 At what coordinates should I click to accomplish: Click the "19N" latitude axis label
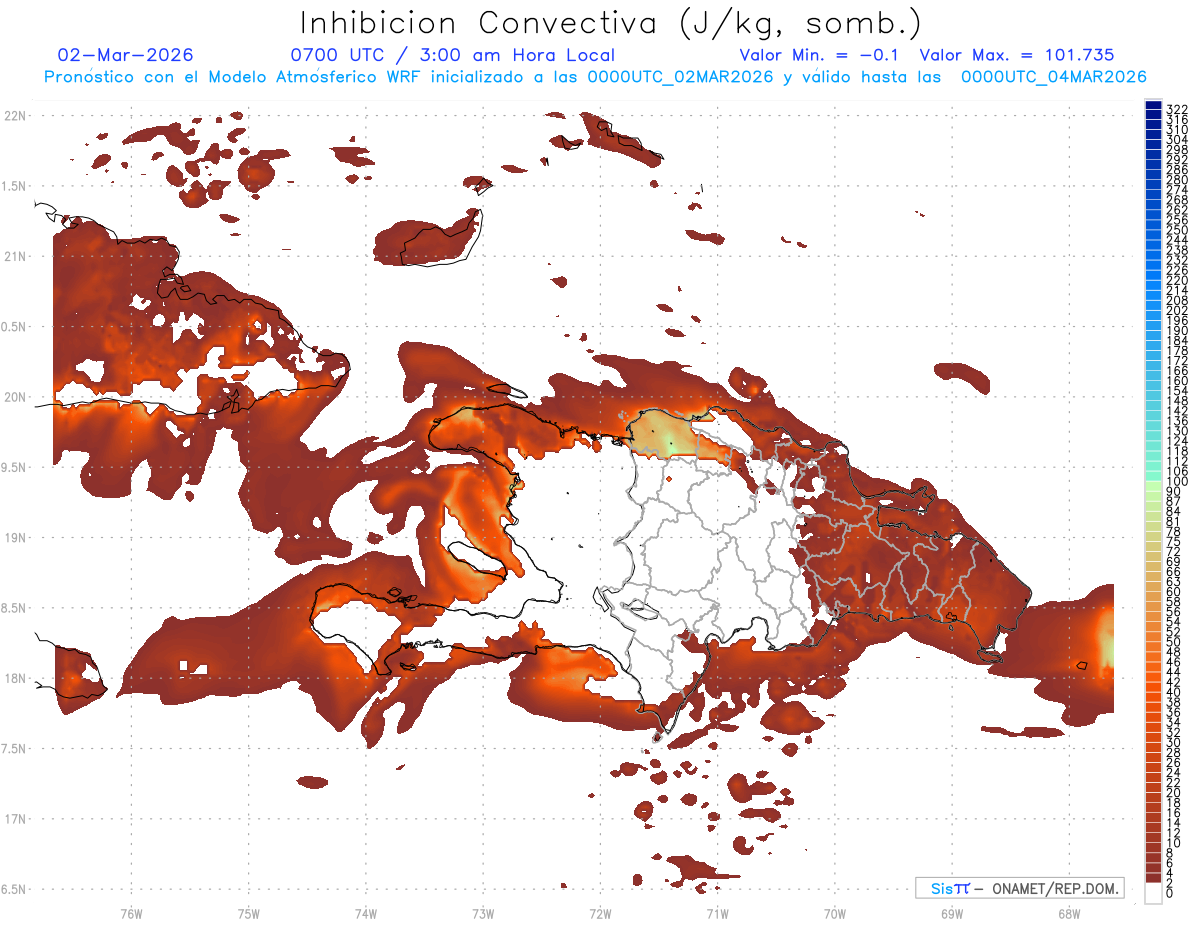pyautogui.click(x=14, y=538)
